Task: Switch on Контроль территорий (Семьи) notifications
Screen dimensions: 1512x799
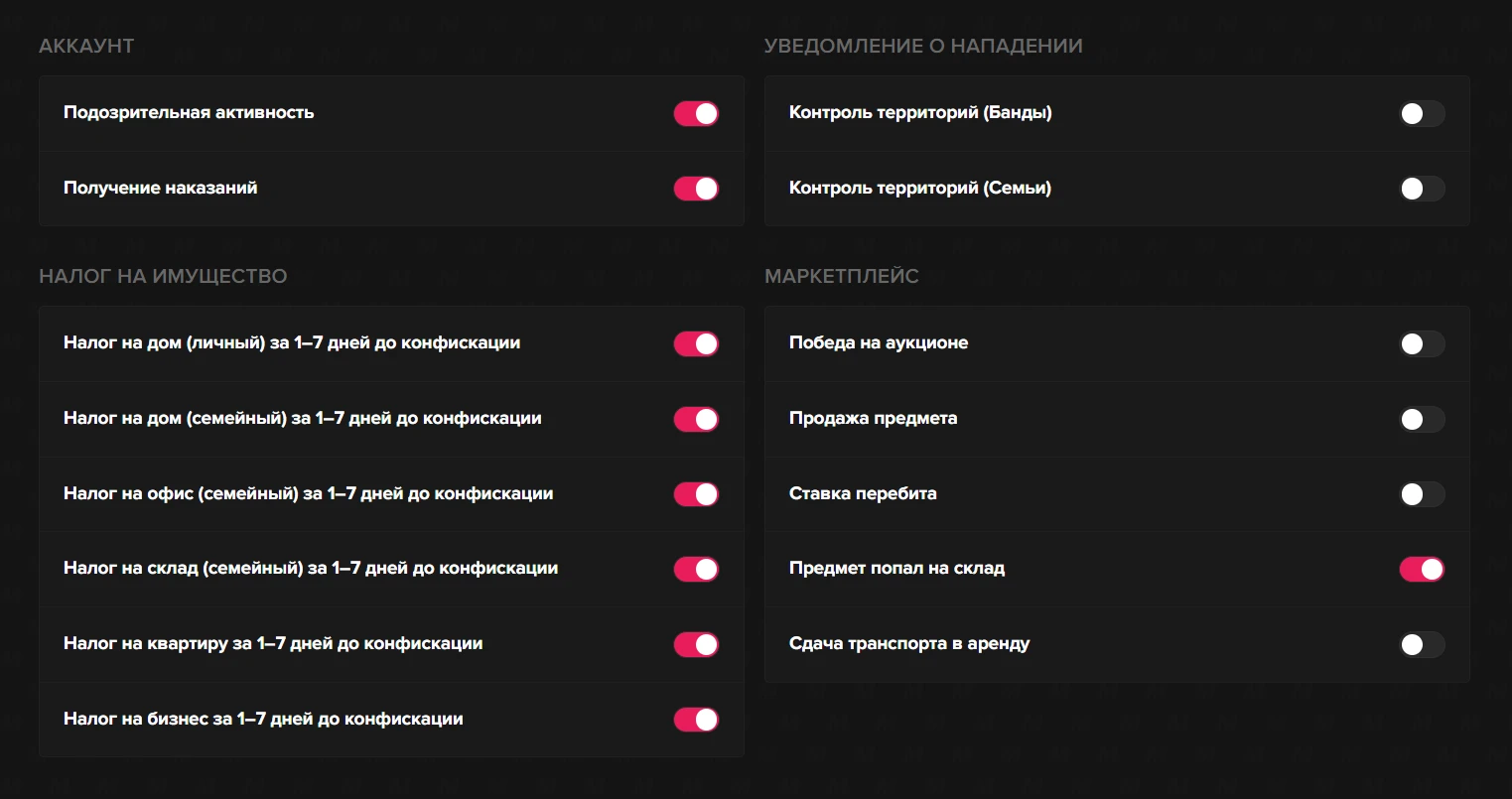Action: [1422, 189]
